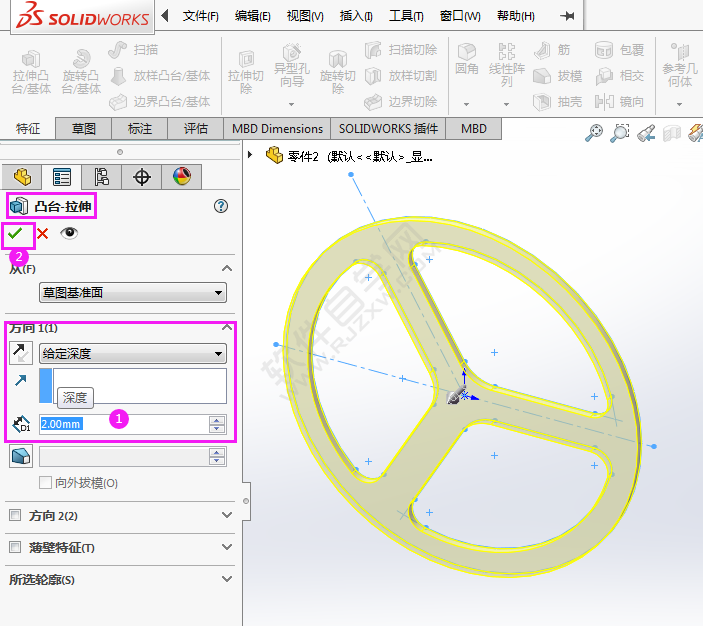Click the Reference Geometry (参考几何体) tool
The width and height of the screenshot is (703, 626).
(680, 65)
